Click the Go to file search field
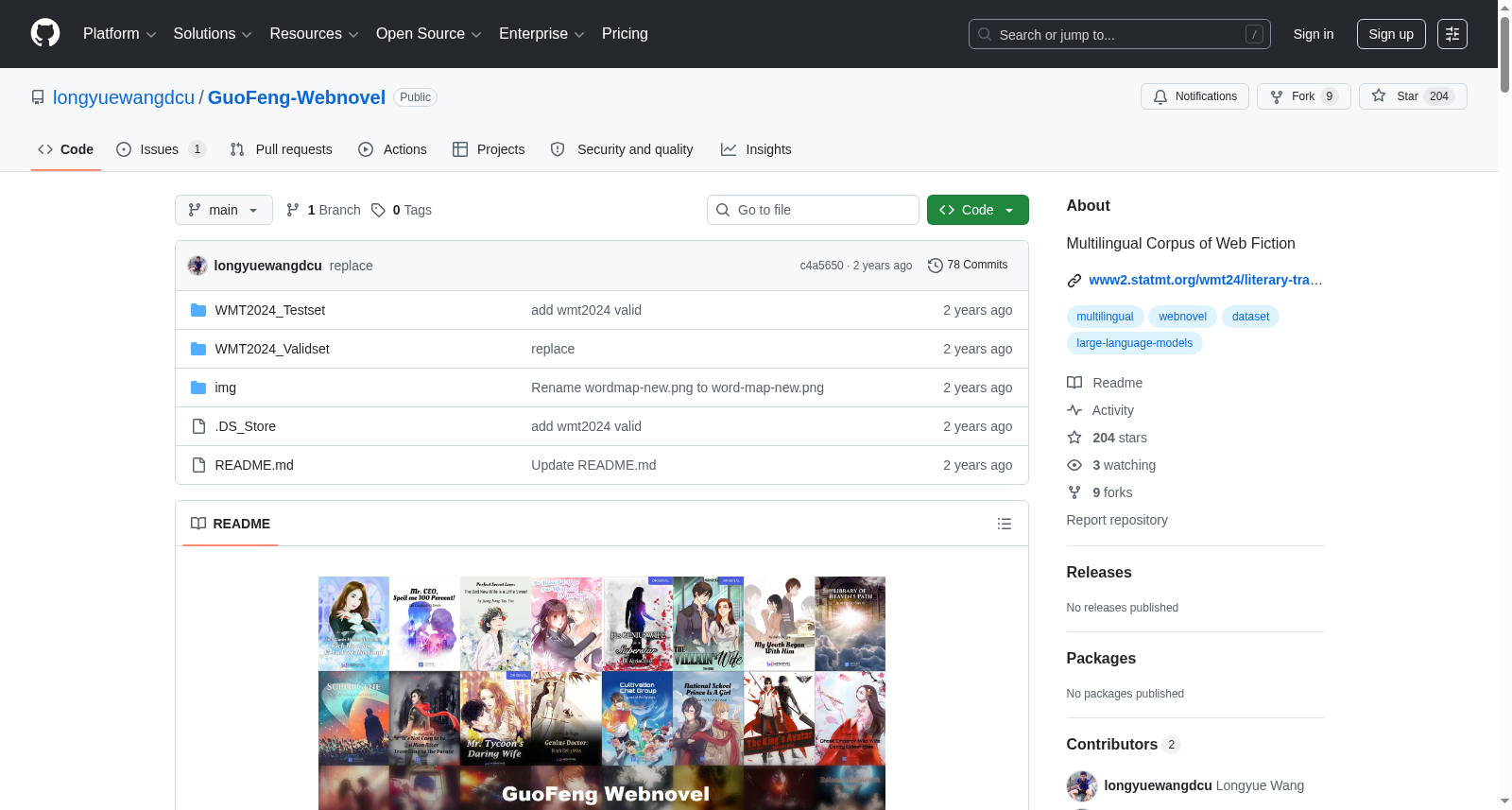 tap(813, 210)
